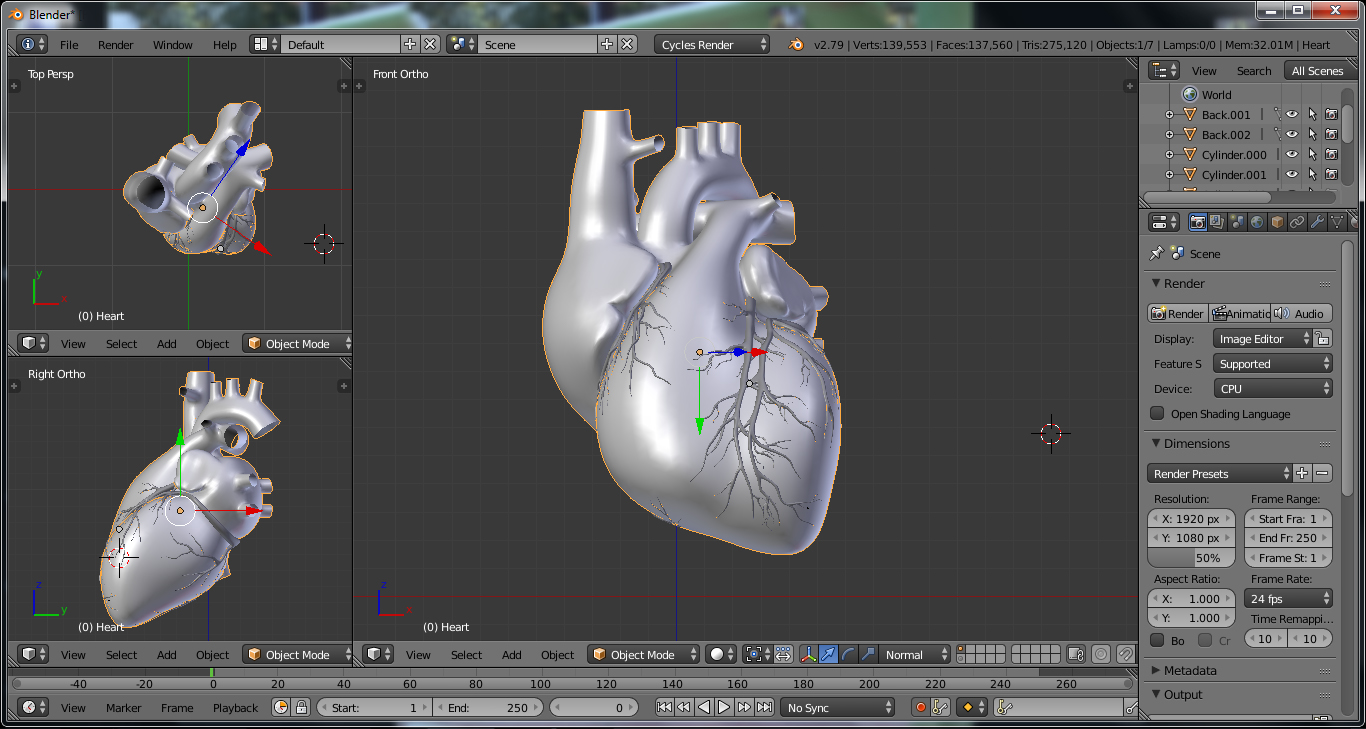Open the Add menu in the Front Ortho viewport
This screenshot has width=1366, height=729.
click(511, 655)
